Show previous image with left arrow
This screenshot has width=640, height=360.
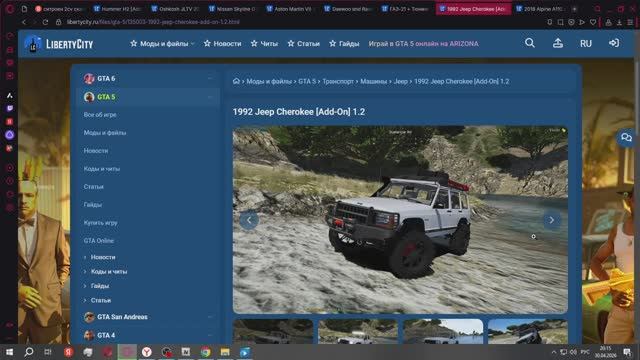[x=249, y=220]
